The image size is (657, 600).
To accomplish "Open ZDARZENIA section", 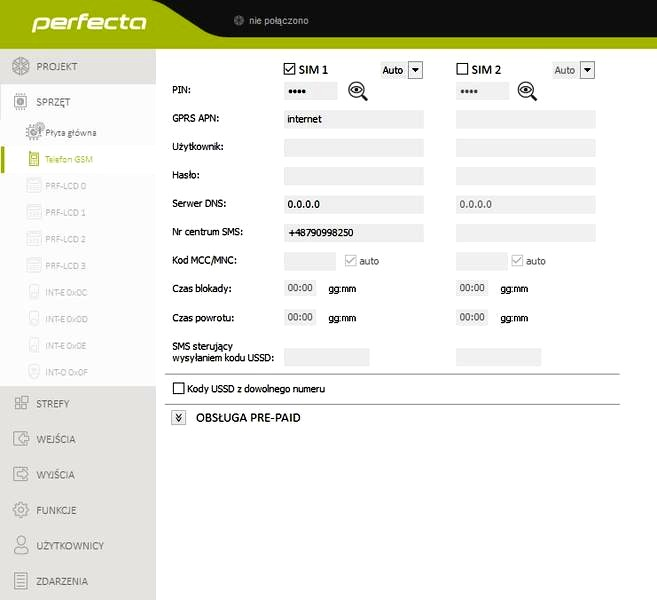I will coord(78,581).
